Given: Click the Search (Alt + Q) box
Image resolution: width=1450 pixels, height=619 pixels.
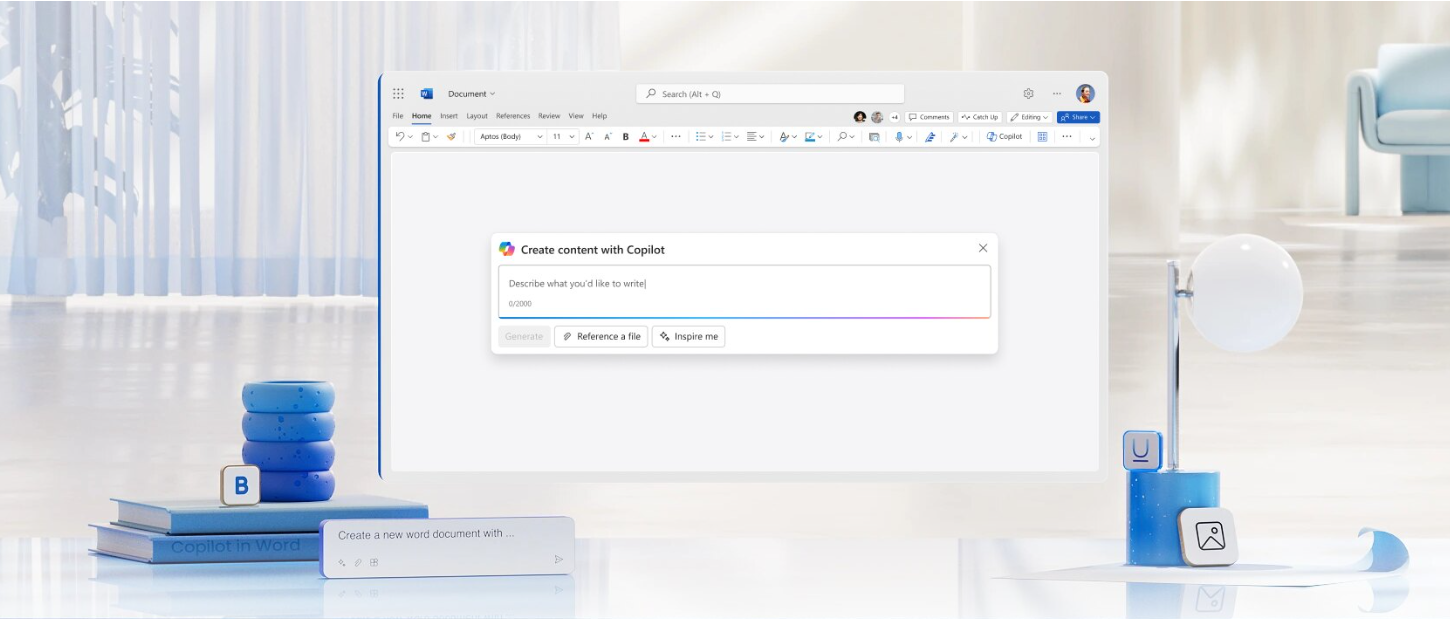Looking at the screenshot, I should [x=770, y=94].
